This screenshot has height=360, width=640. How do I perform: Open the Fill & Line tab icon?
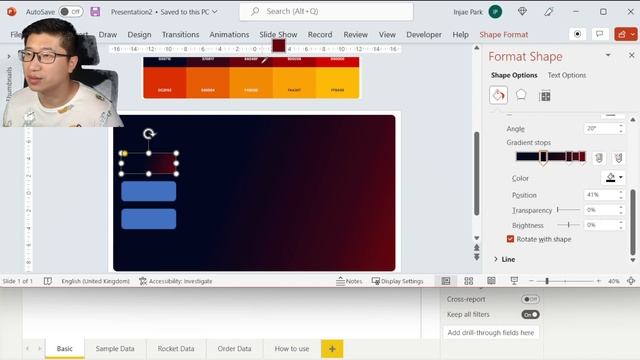pos(498,96)
